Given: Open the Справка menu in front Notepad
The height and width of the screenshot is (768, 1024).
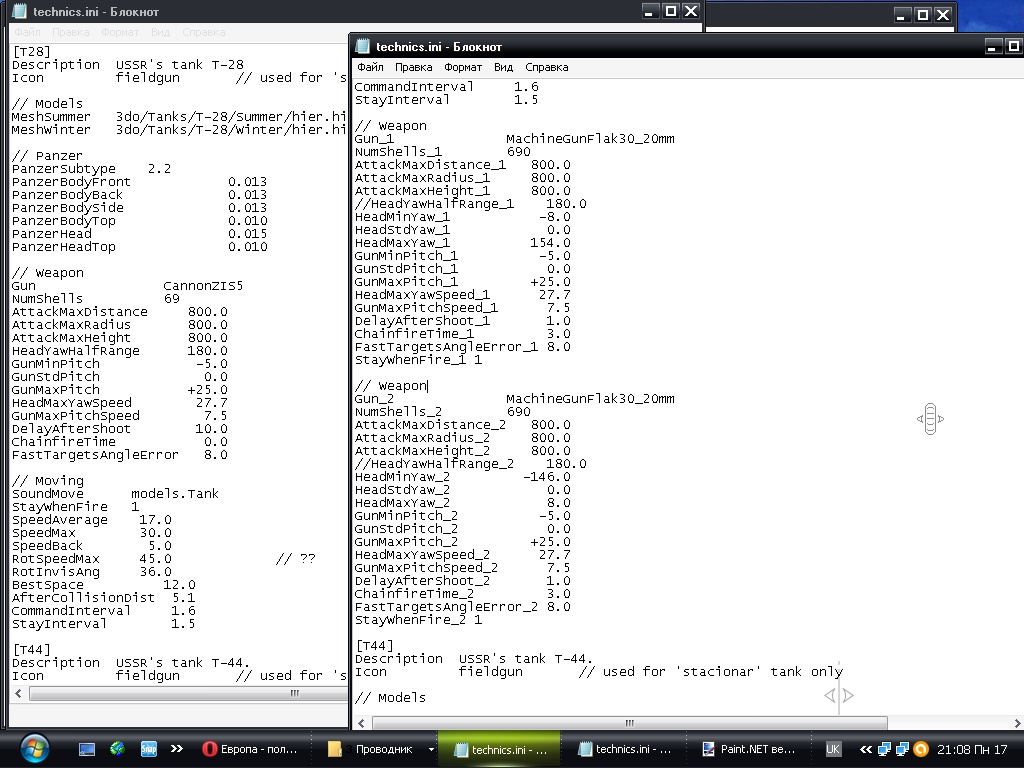Looking at the screenshot, I should tap(547, 67).
